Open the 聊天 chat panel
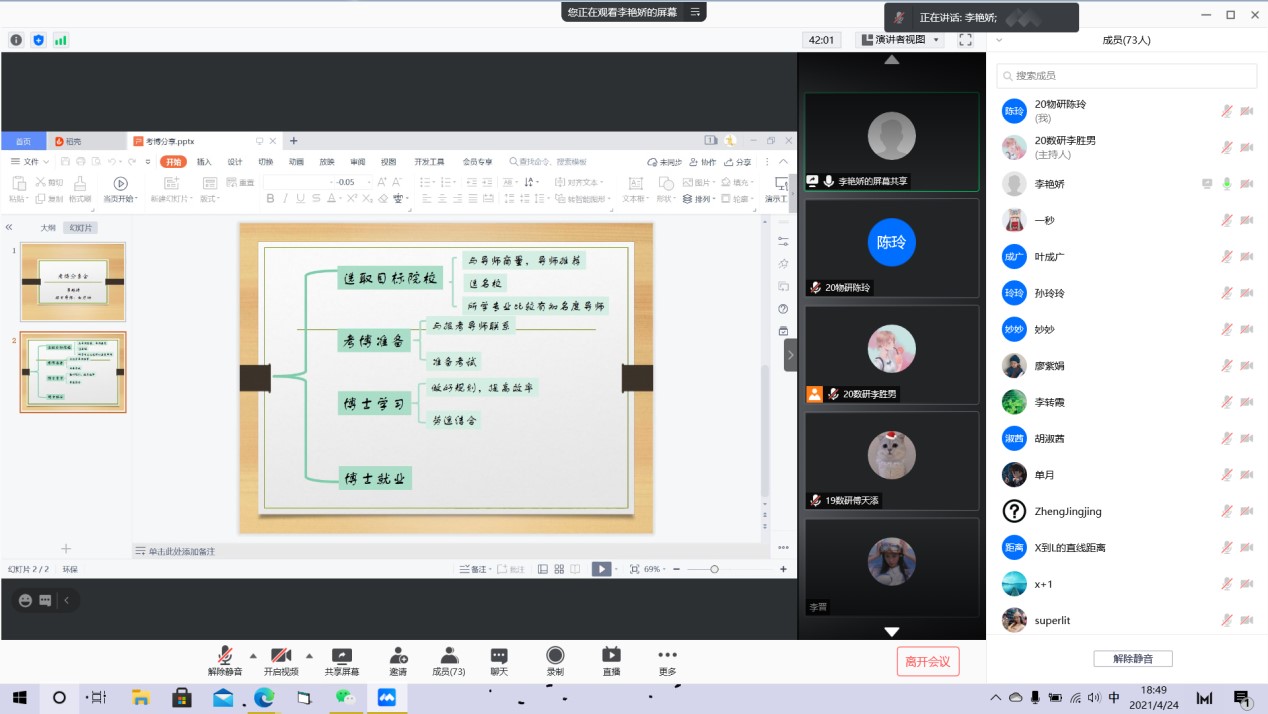 tap(499, 661)
